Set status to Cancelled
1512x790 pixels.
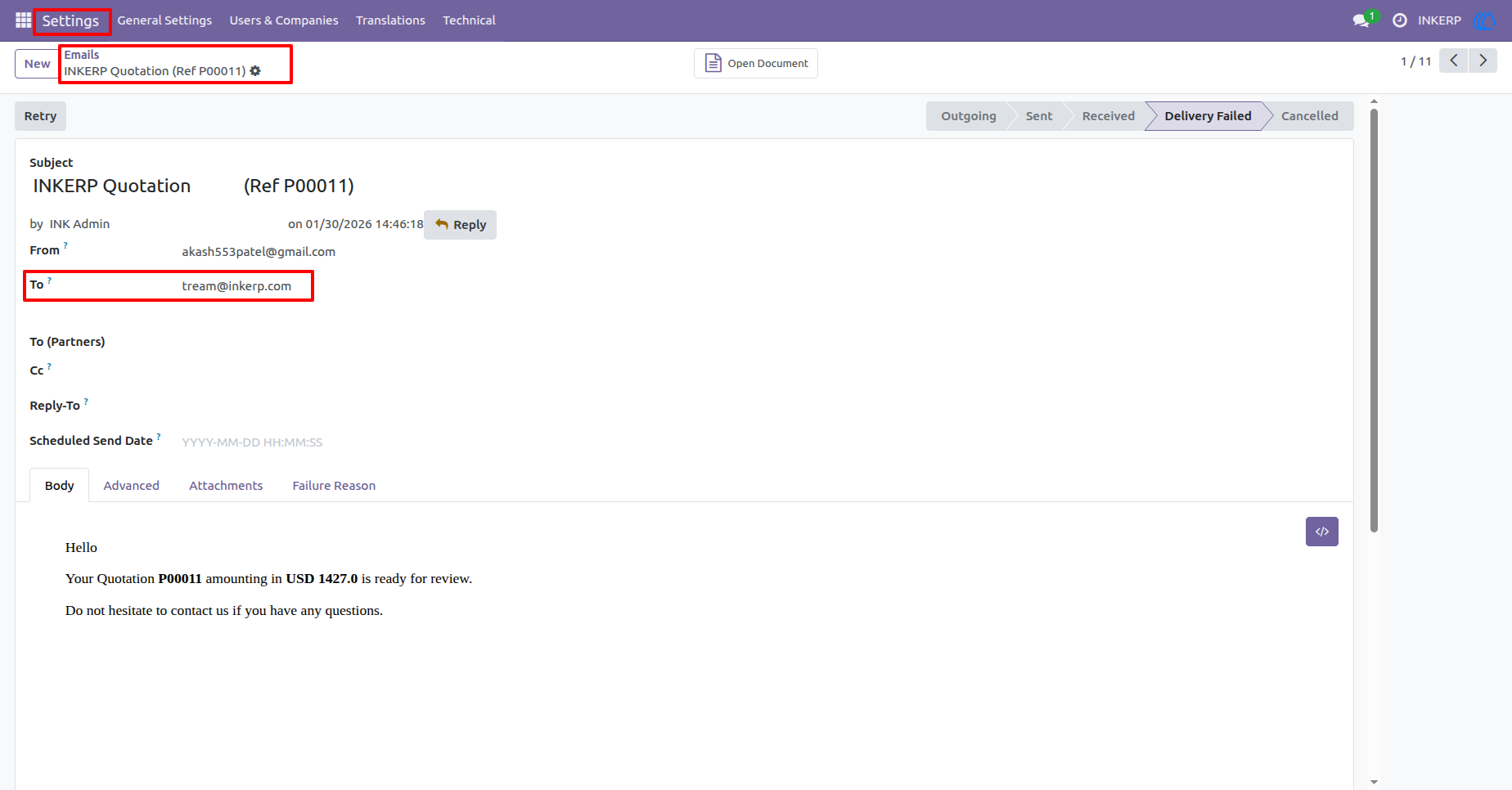1309,116
